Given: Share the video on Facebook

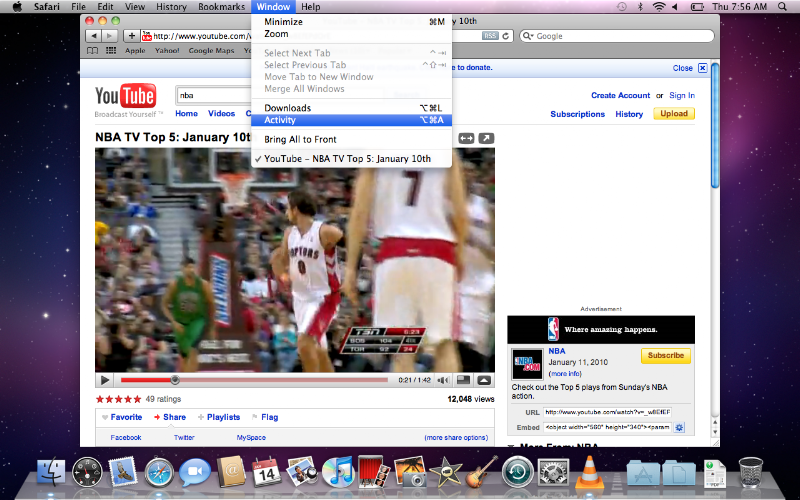Looking at the screenshot, I should coord(126,438).
